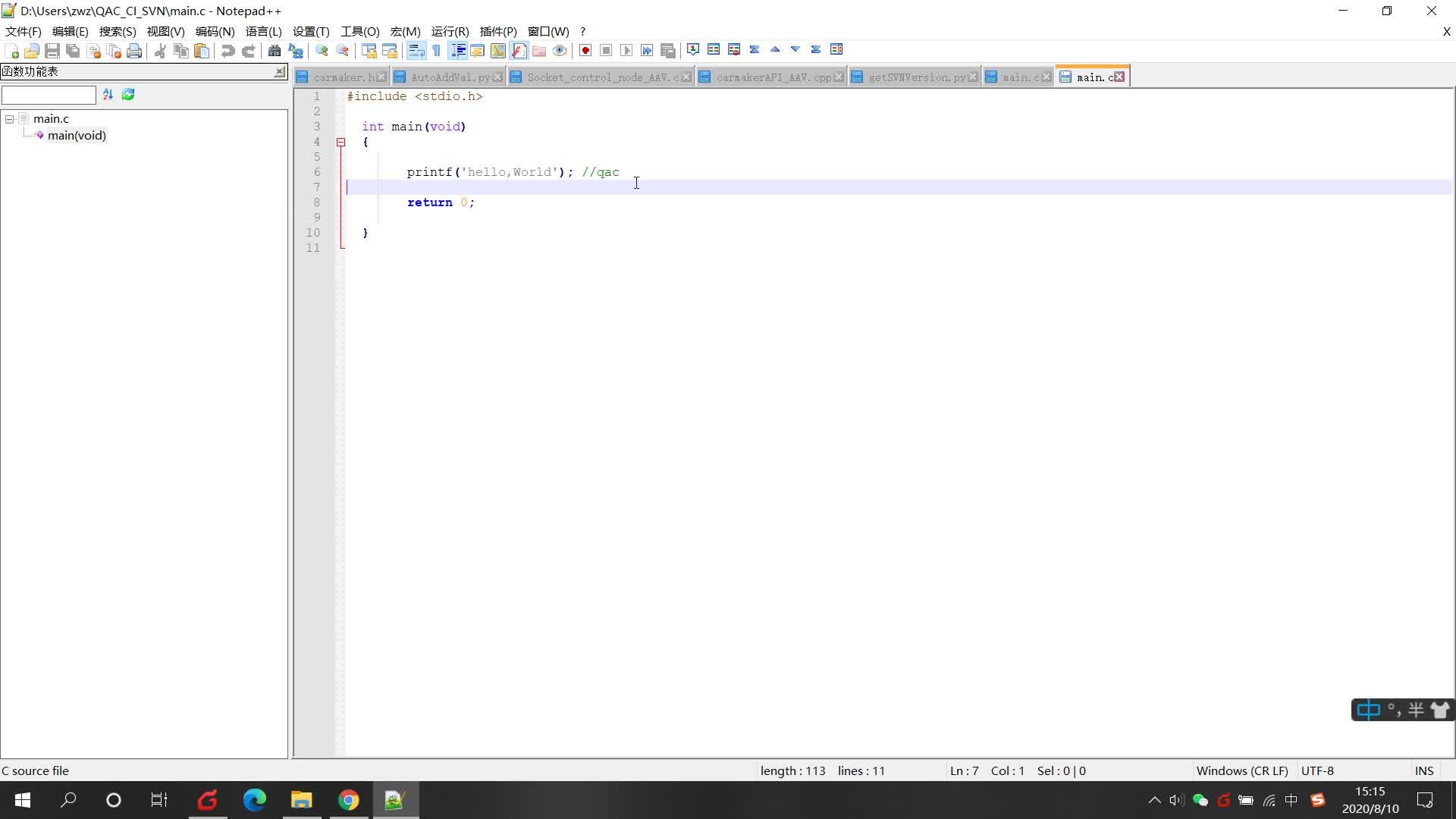Toggle show all characters pilcrow
This screenshot has width=1456, height=819.
tap(437, 51)
